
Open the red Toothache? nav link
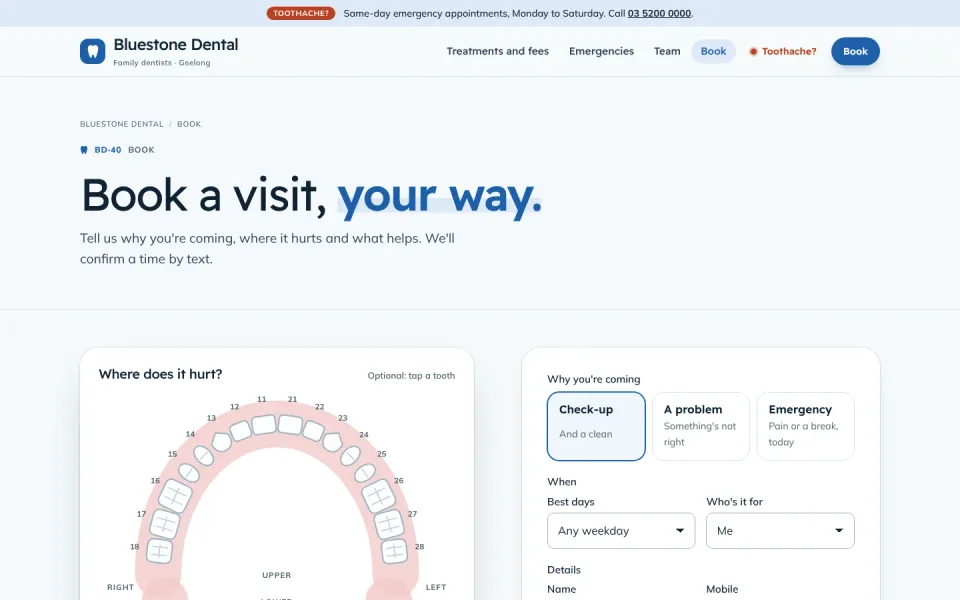[783, 51]
